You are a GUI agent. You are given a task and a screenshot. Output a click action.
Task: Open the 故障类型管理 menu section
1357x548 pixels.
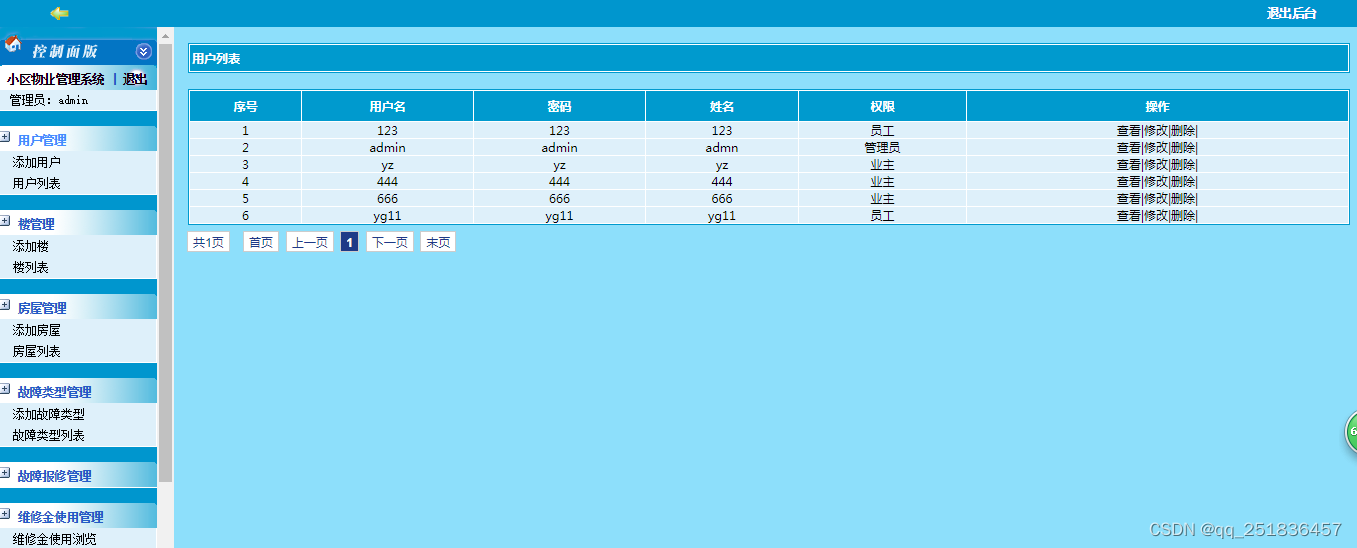(x=55, y=392)
